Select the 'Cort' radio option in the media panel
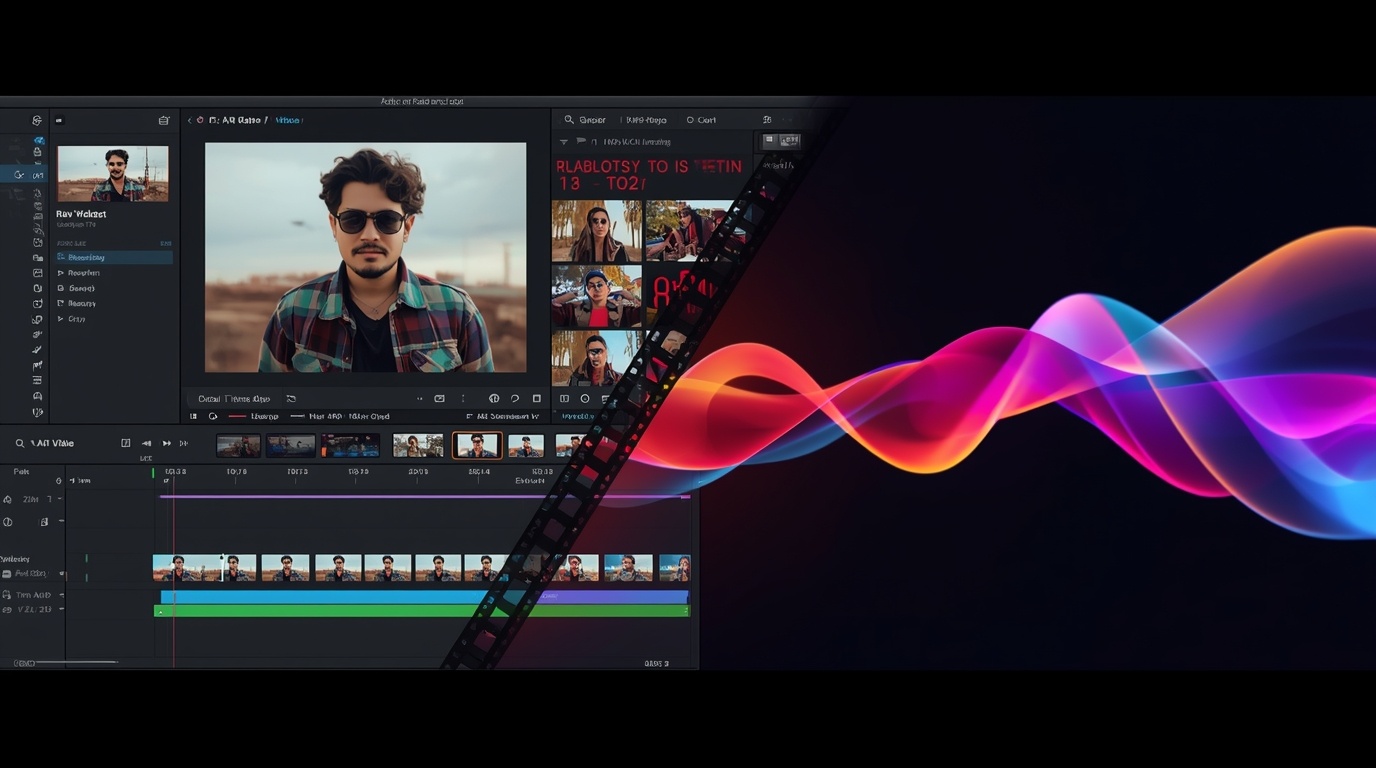Screen dimensions: 1376x768 [x=701, y=120]
